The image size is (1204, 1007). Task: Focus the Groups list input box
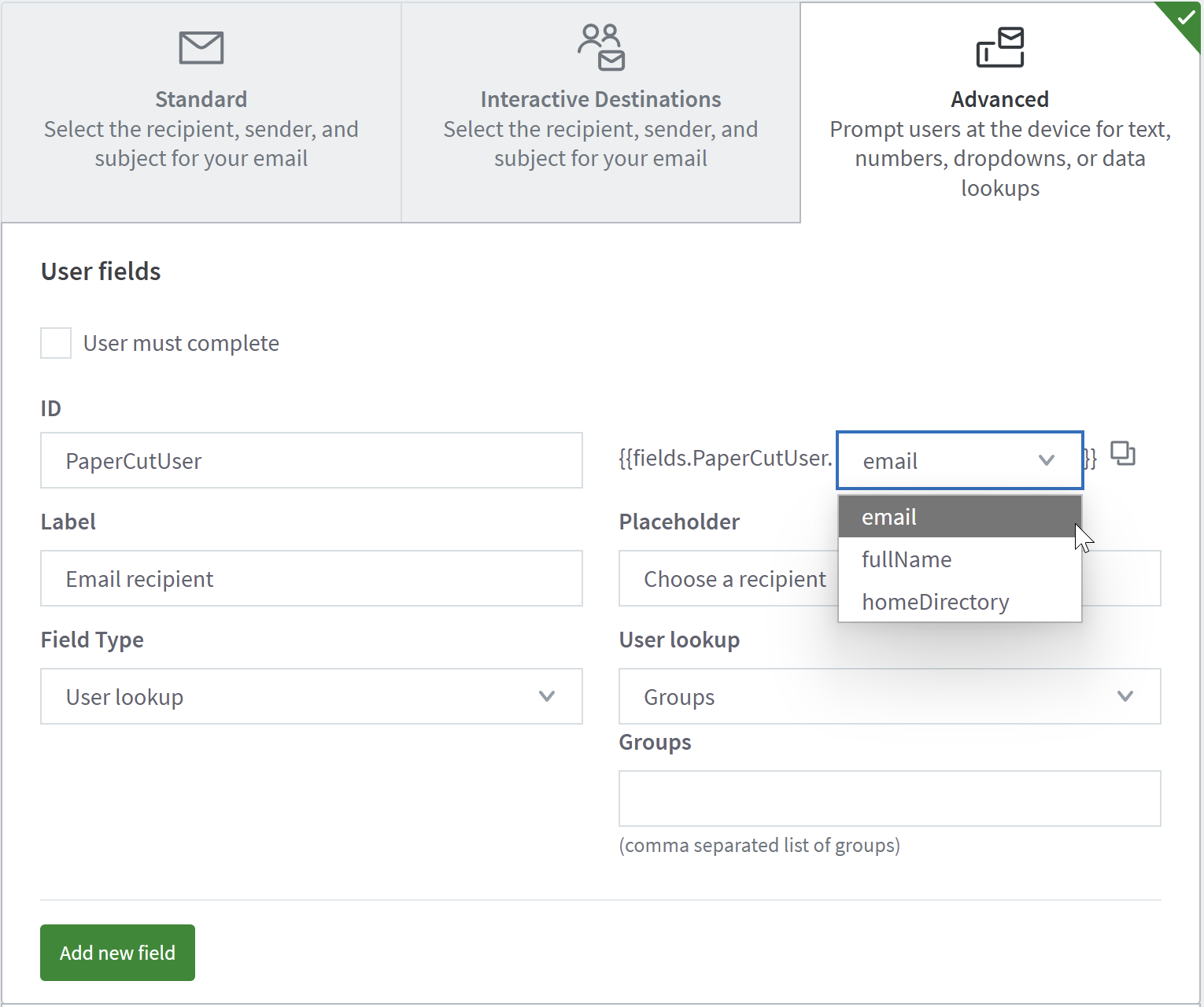pyautogui.click(x=889, y=799)
